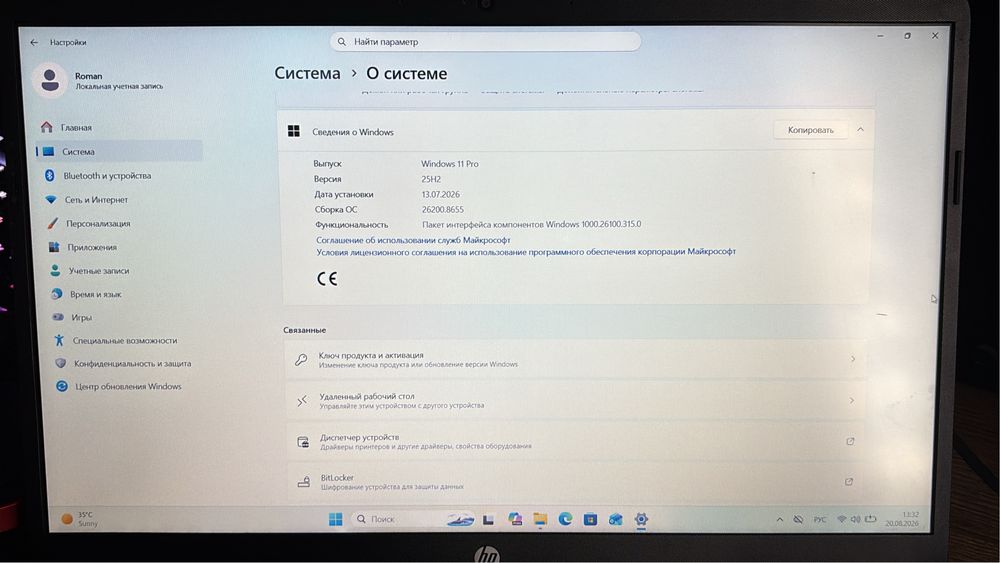Screen dimensions: 1000x563
Task: Click the Roman account avatar
Action: 50,80
